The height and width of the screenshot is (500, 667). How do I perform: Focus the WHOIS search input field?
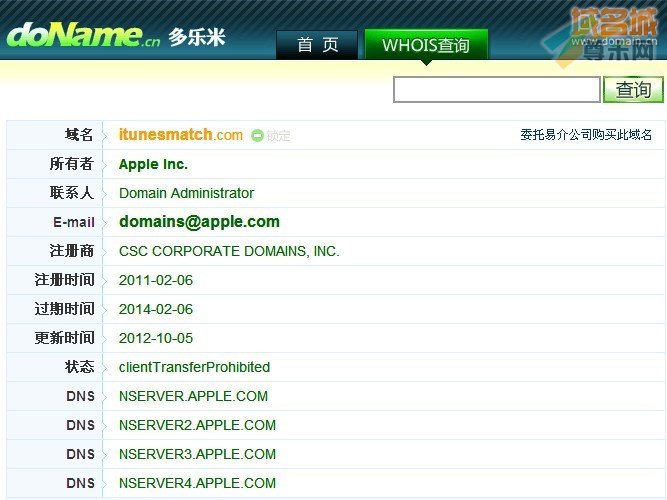497,89
